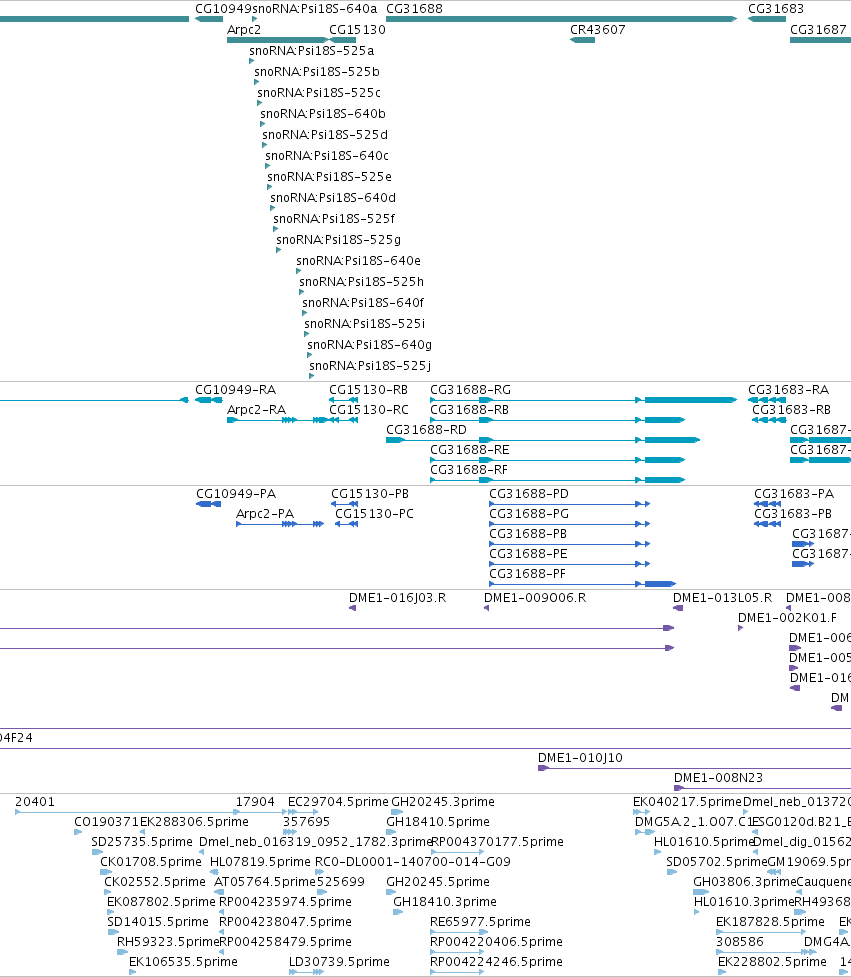851x977 pixels.
Task: Click the CG31683-PB protein label
Action: 792,514
